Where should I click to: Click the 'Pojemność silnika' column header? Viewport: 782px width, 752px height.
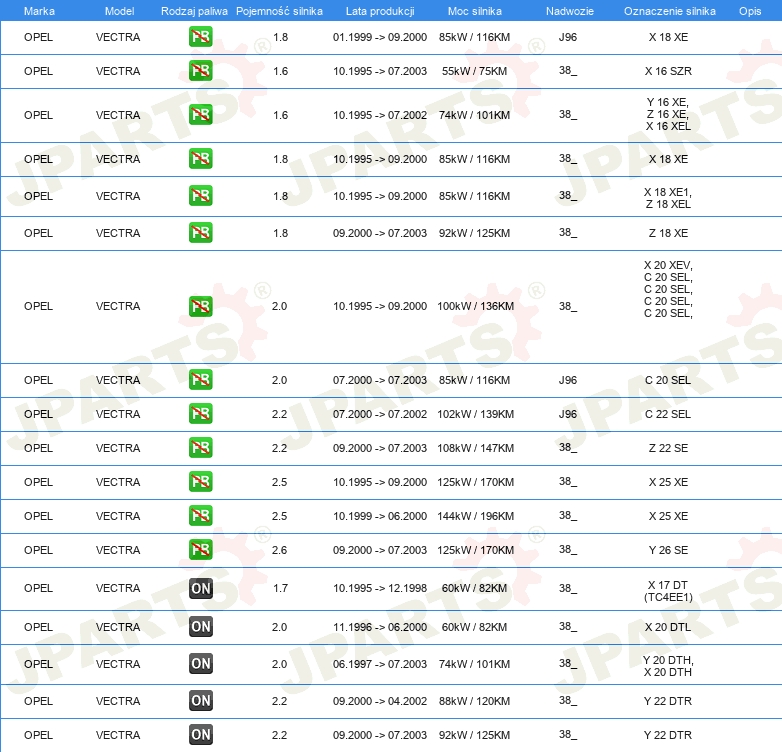coord(280,11)
